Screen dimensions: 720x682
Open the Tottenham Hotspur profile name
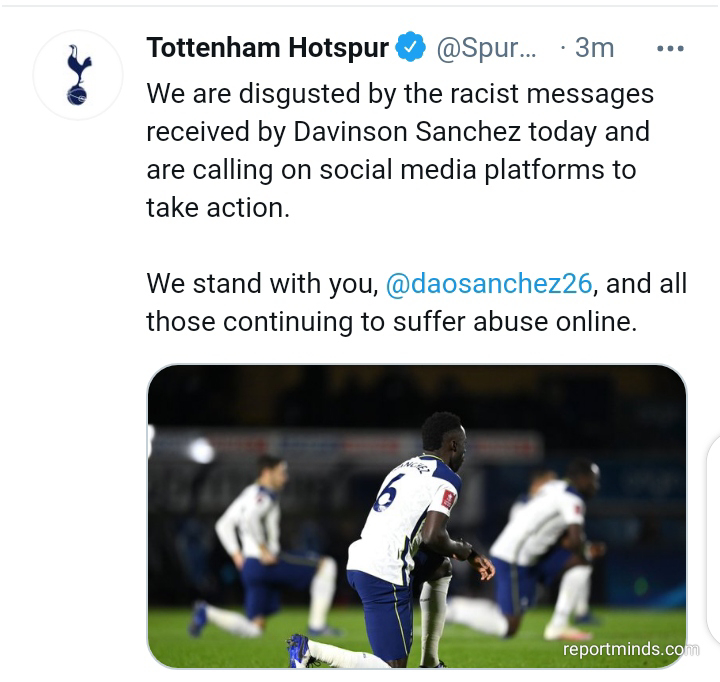point(267,47)
